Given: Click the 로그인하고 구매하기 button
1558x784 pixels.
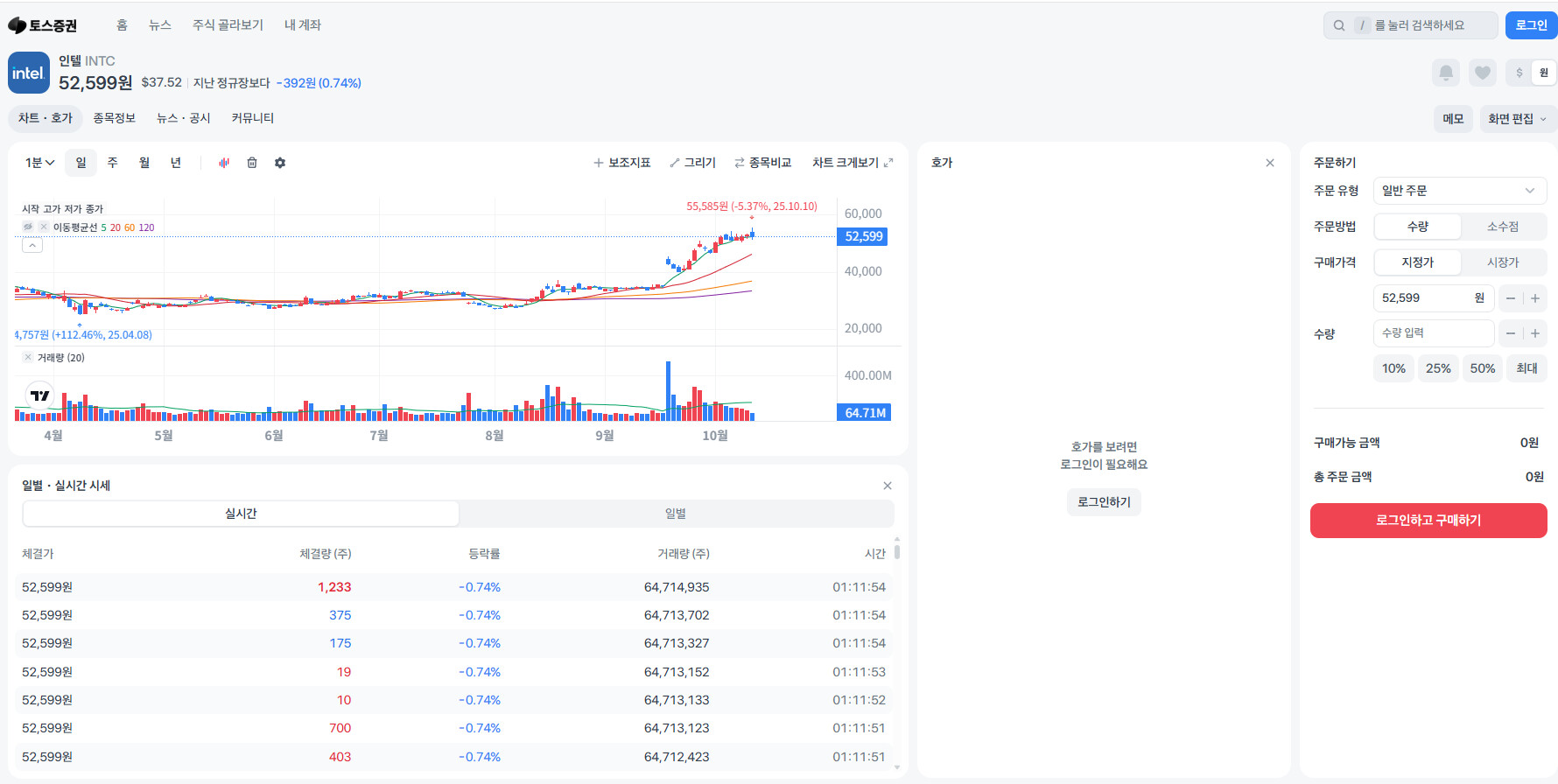Looking at the screenshot, I should coord(1428,521).
